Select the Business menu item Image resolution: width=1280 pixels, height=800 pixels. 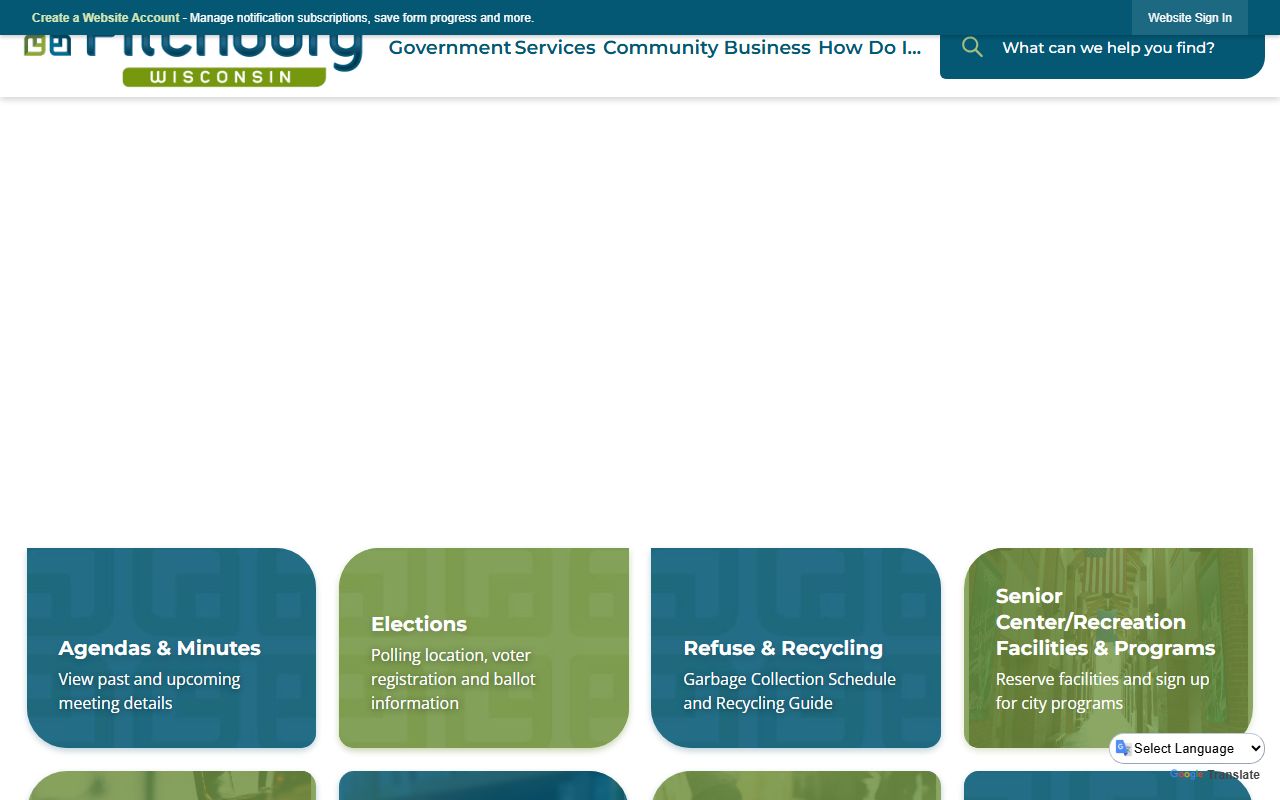[x=767, y=48]
